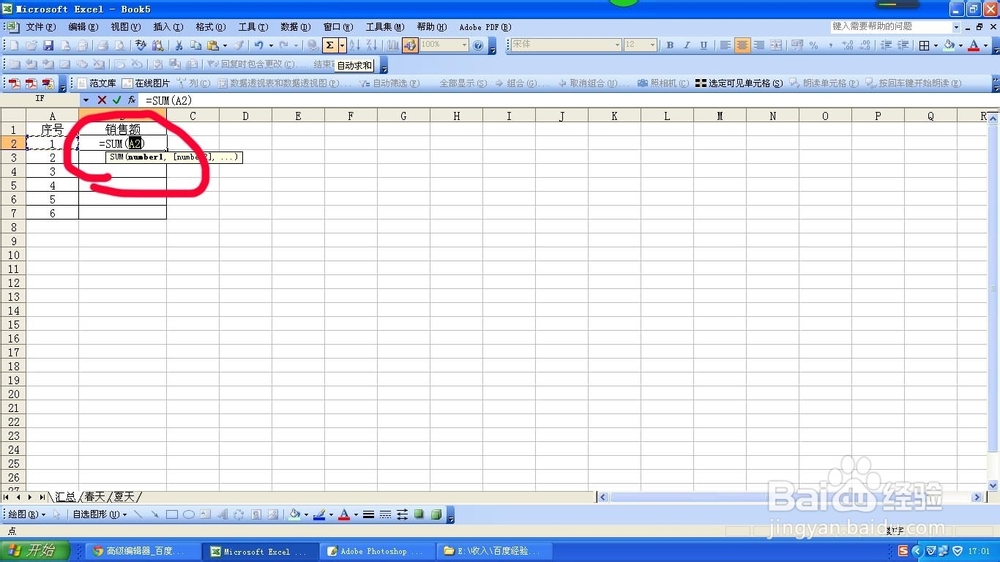Click the Cut scissors icon
1000x562 pixels.
point(179,45)
